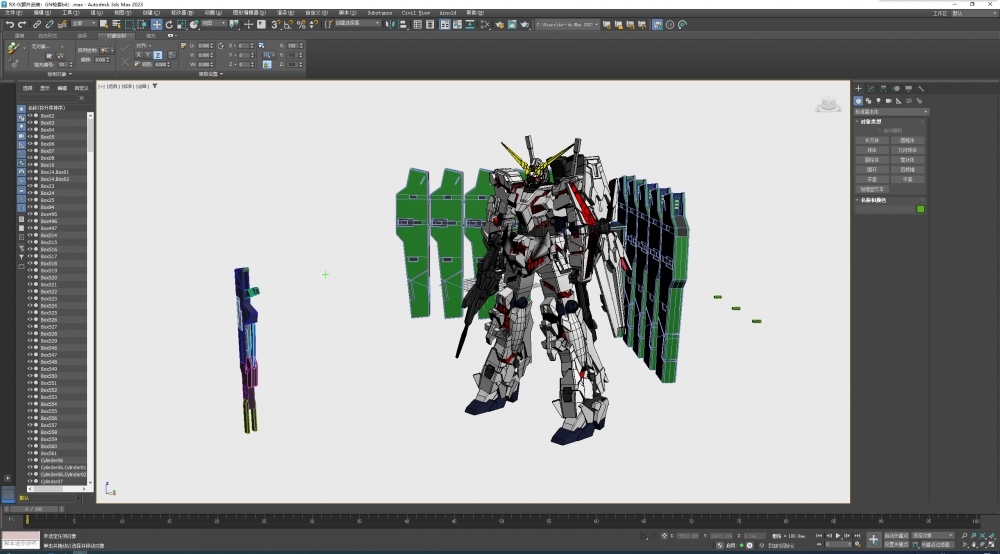Open the Arnold menu

point(447,13)
